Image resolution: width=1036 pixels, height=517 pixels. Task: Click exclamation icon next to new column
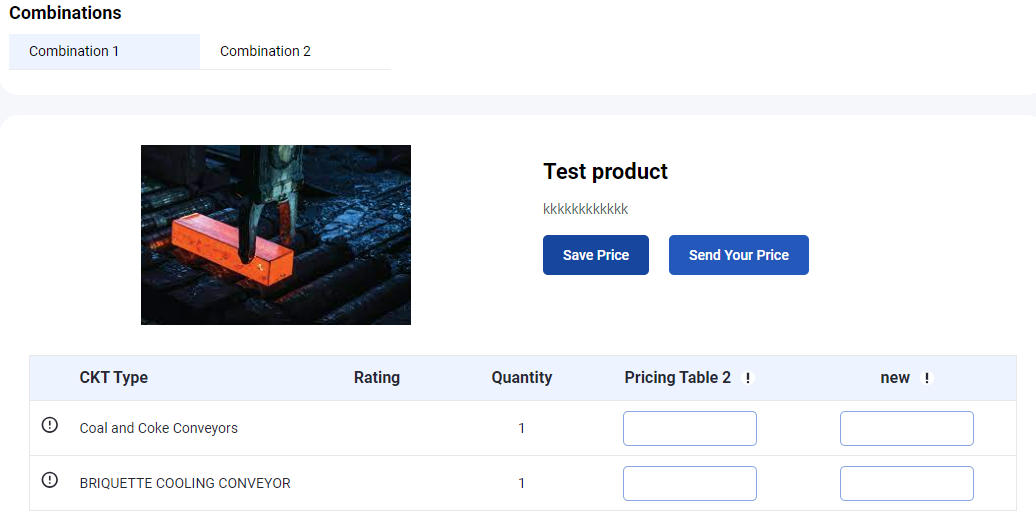point(926,378)
